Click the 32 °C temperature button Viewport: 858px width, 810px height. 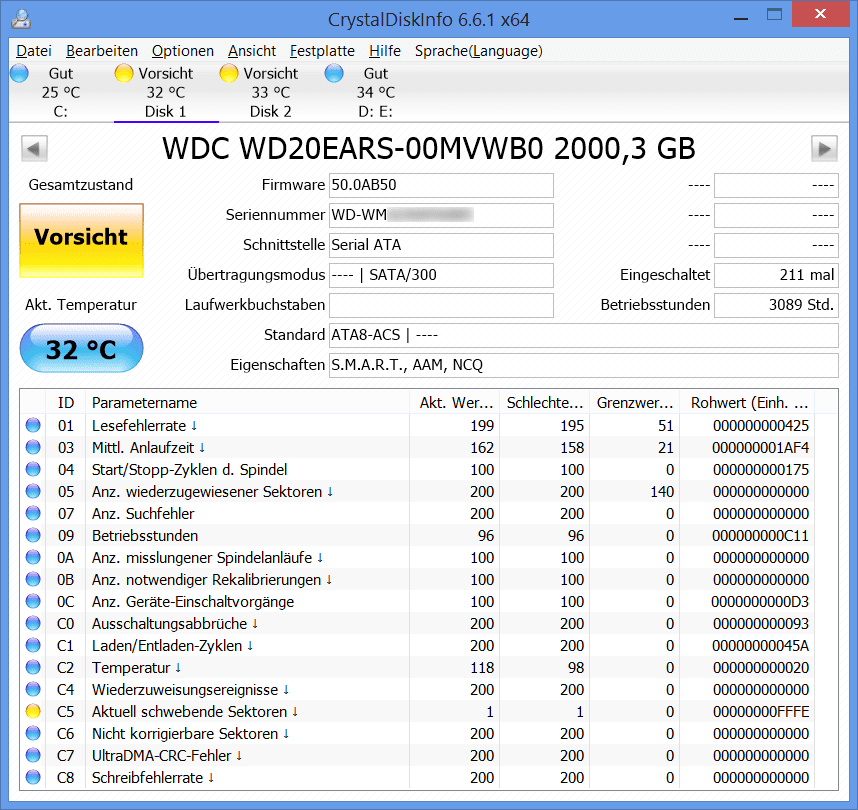pyautogui.click(x=82, y=348)
